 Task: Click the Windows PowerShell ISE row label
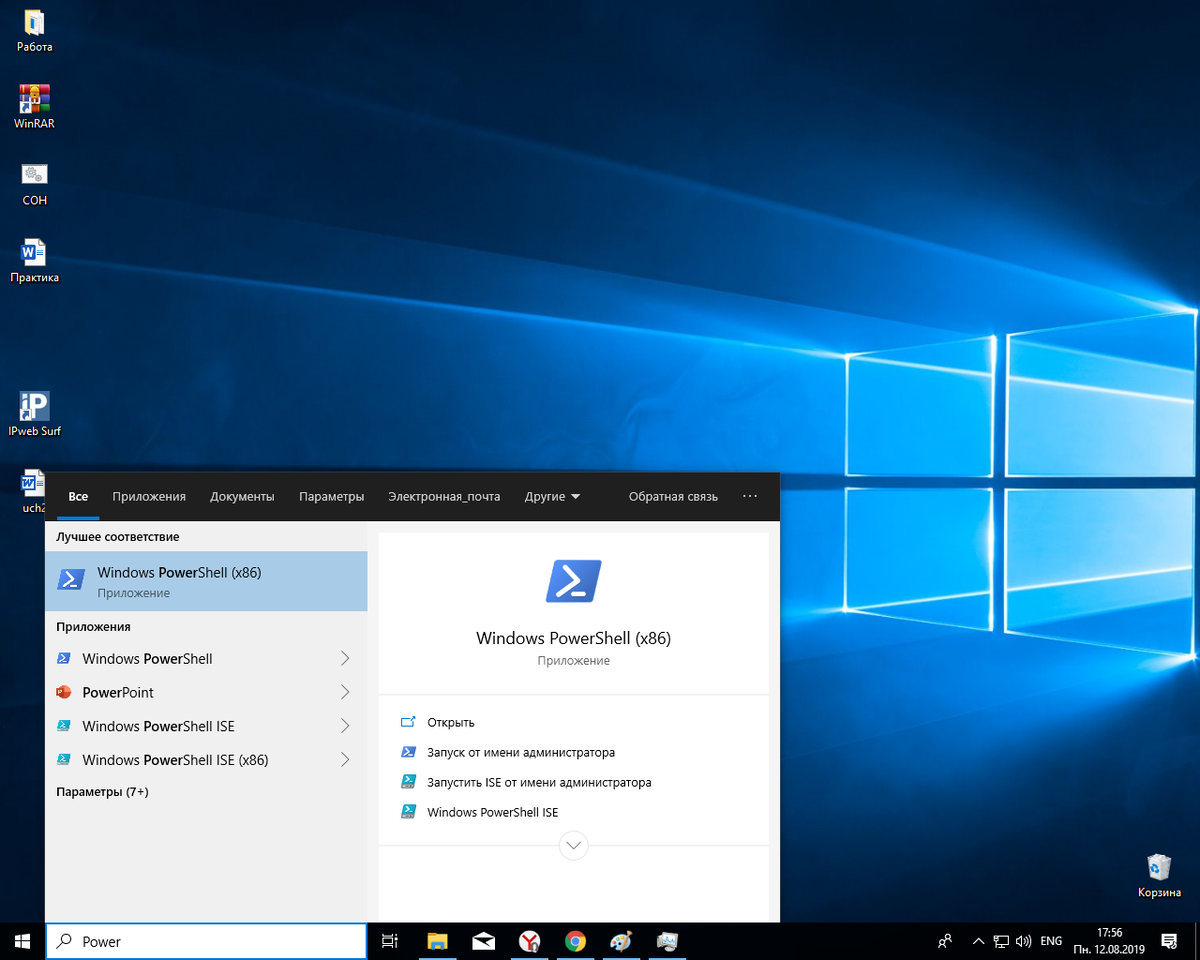158,726
